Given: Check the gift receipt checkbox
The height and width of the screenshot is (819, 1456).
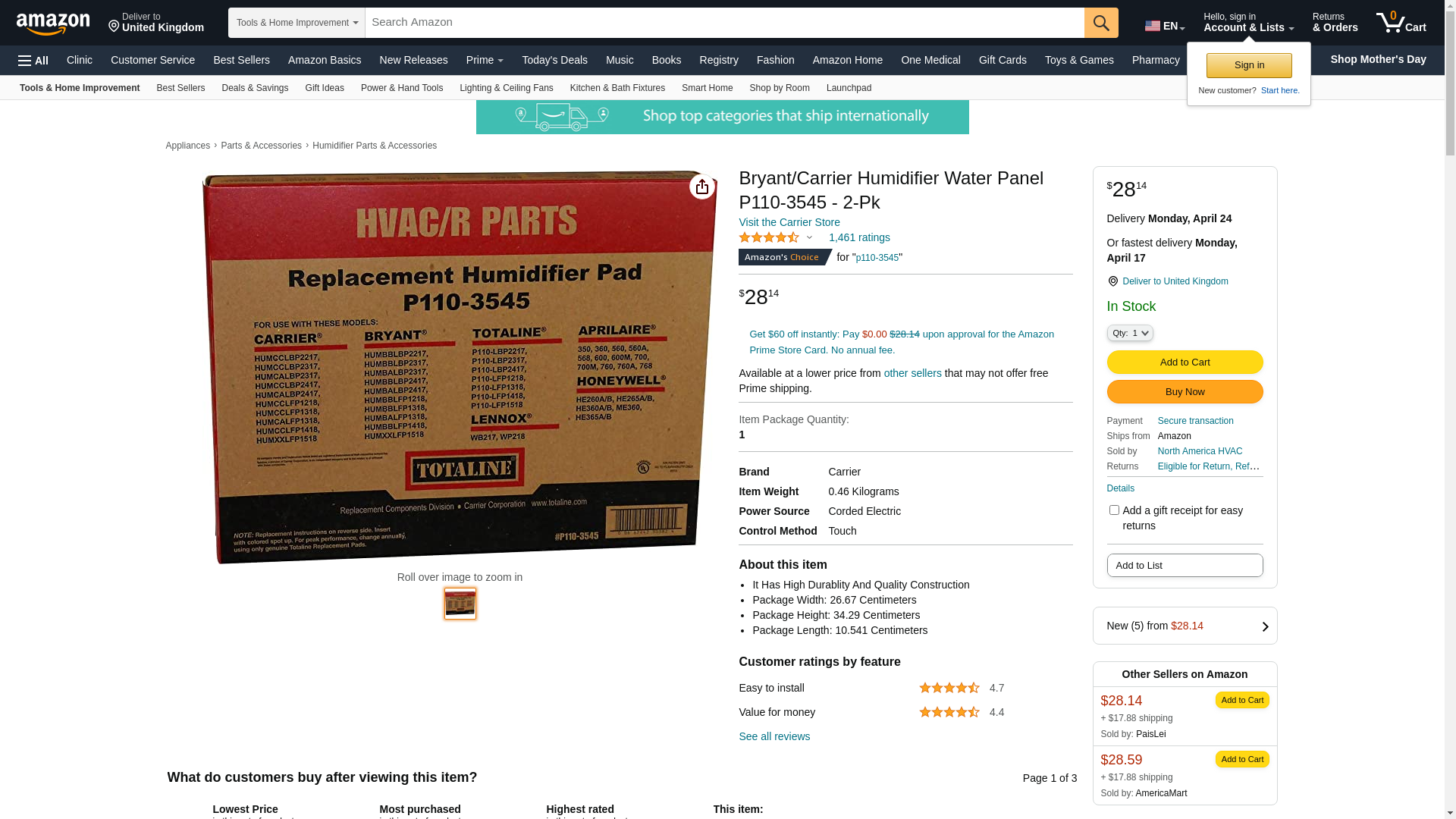Looking at the screenshot, I should (x=1114, y=510).
